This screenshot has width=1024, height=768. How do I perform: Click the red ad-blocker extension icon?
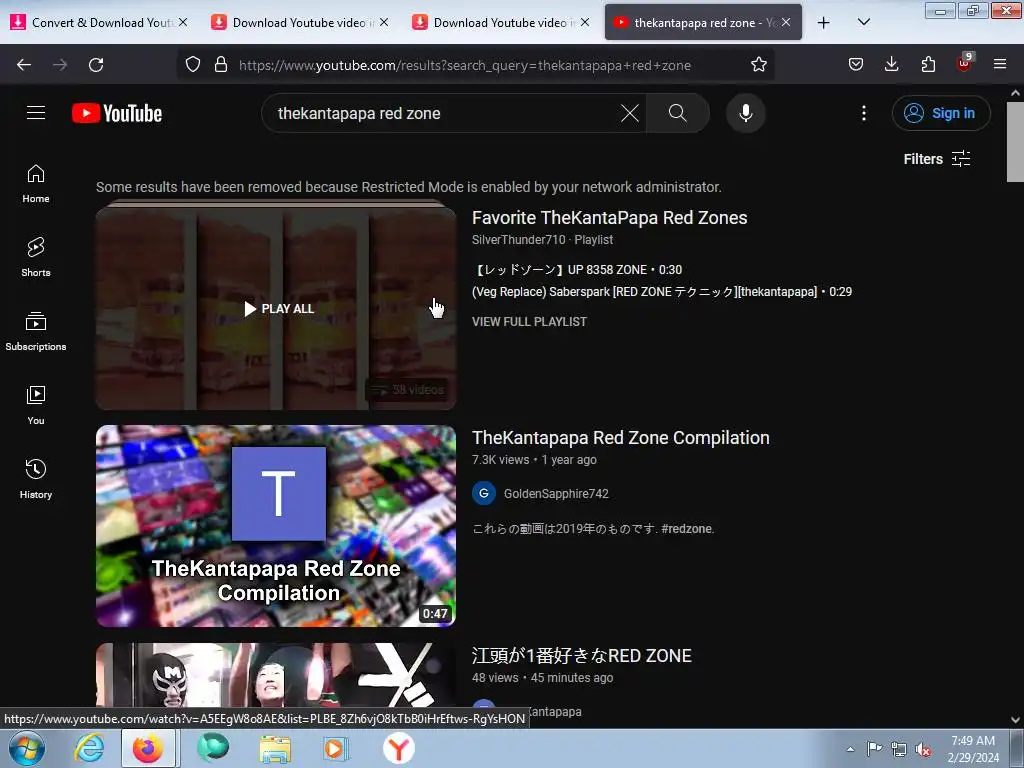click(x=964, y=63)
